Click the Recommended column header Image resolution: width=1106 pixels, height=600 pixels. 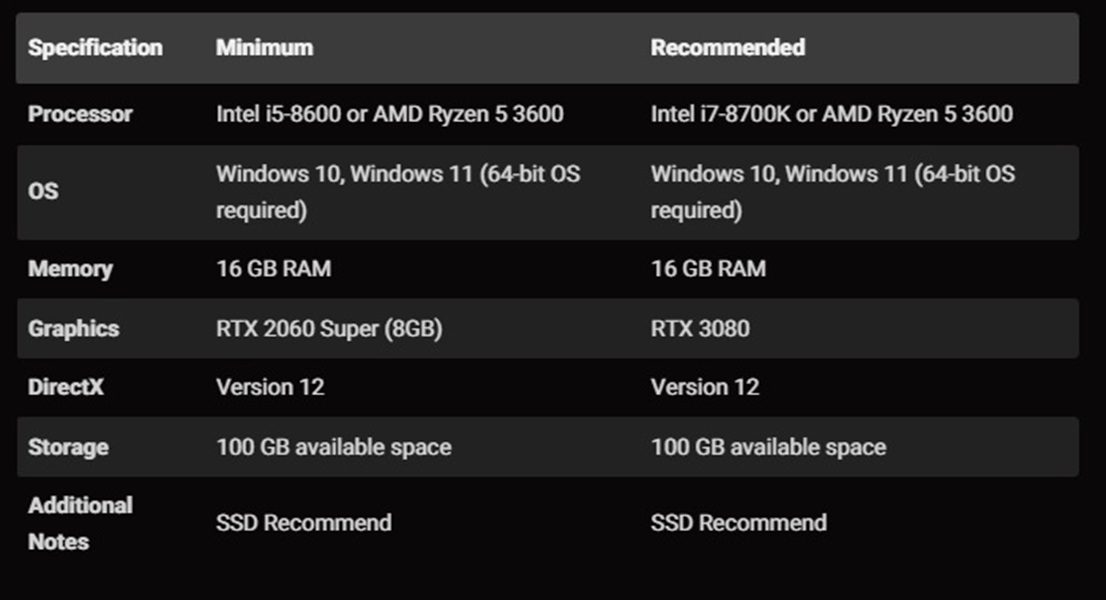(727, 48)
